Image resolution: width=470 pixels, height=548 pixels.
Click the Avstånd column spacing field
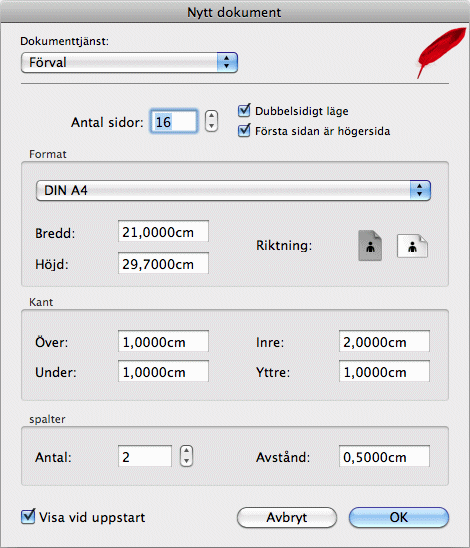point(384,456)
